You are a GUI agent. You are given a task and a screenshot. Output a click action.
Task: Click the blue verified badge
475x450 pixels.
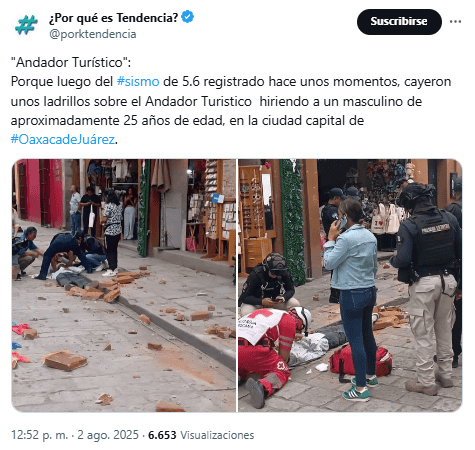click(x=188, y=17)
